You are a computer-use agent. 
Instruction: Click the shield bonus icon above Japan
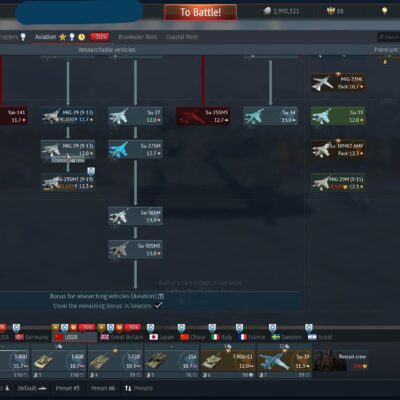pyautogui.click(x=150, y=328)
